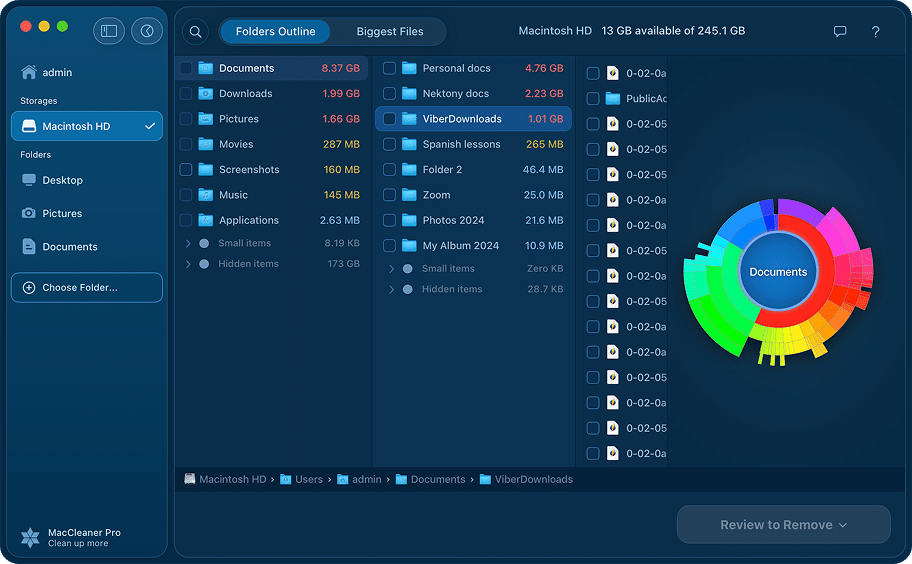The width and height of the screenshot is (912, 564).
Task: Expand Hidden items with 28.7 KB
Action: [x=392, y=289]
